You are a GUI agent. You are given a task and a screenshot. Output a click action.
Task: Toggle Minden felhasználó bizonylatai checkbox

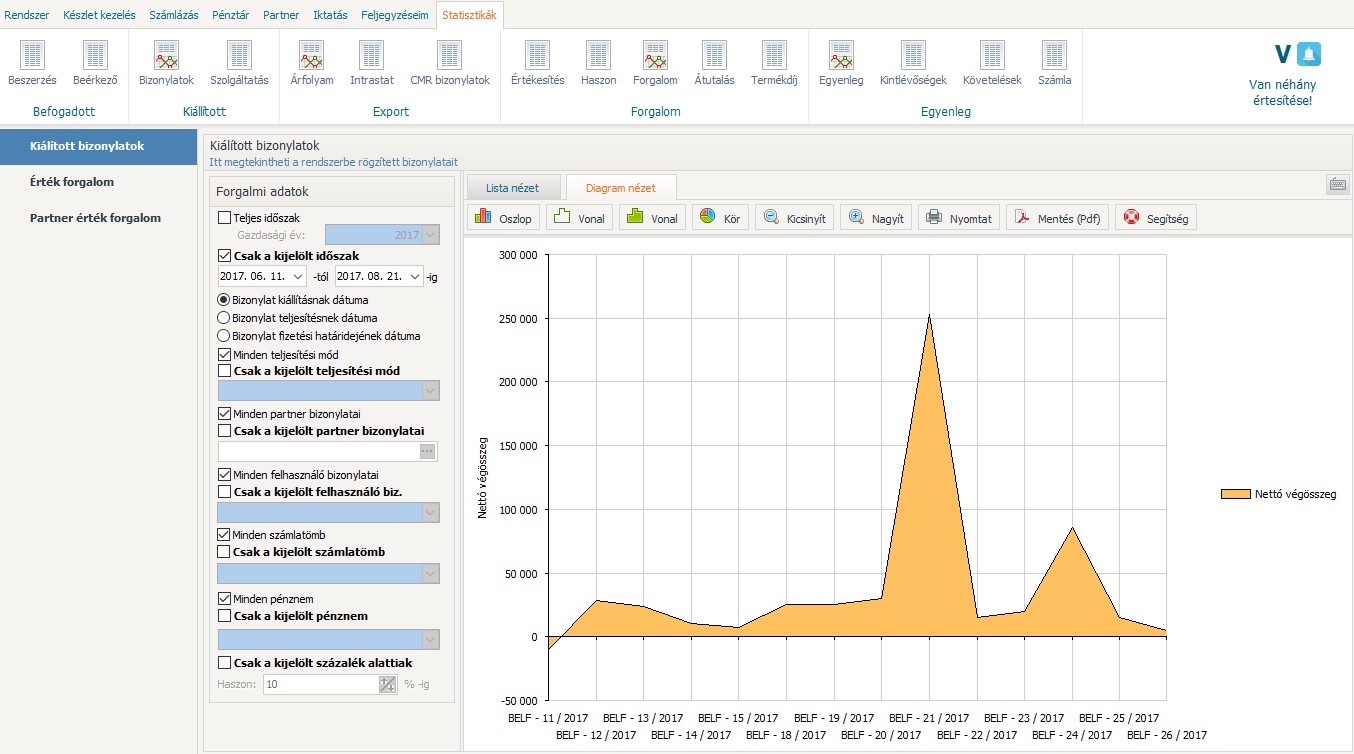224,475
